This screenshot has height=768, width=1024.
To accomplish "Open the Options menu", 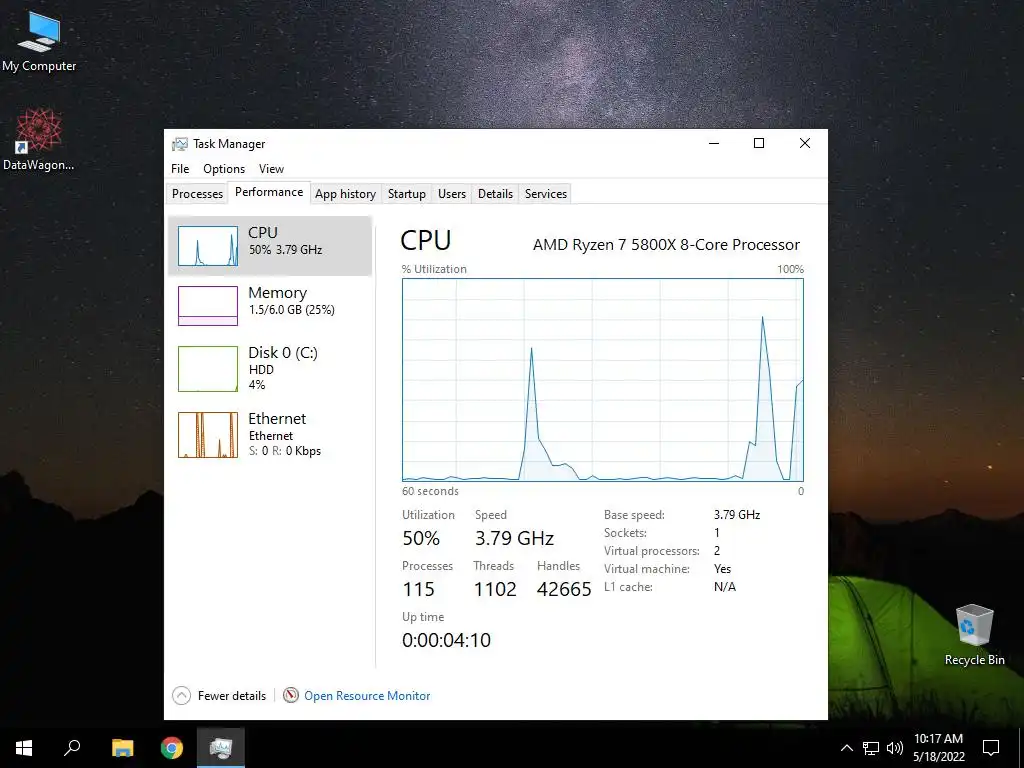I will 224,168.
